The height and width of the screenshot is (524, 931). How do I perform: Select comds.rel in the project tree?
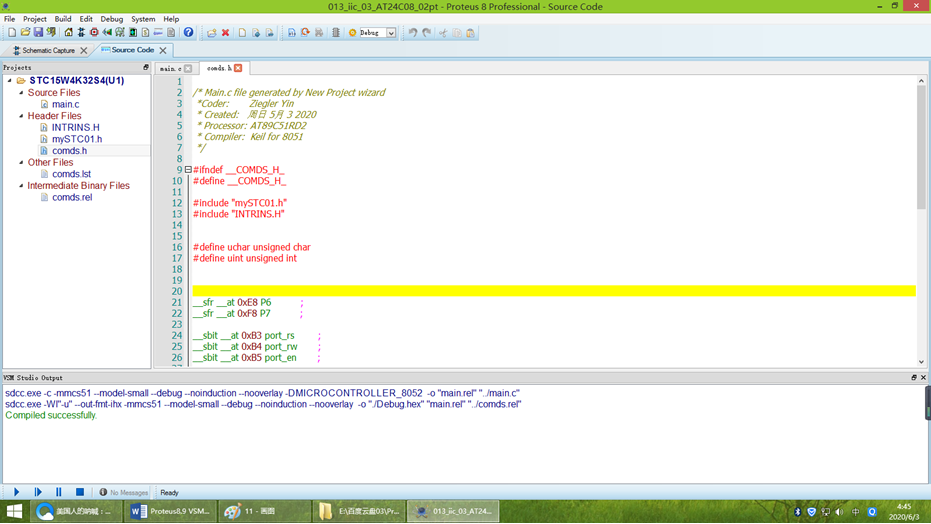[72, 197]
